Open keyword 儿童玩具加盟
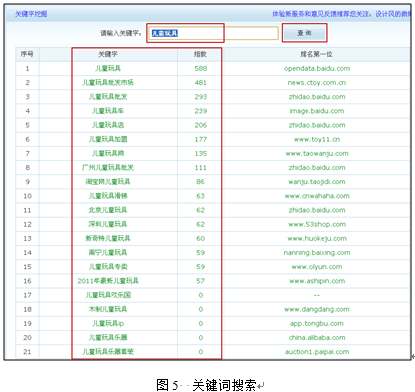 pos(108,139)
